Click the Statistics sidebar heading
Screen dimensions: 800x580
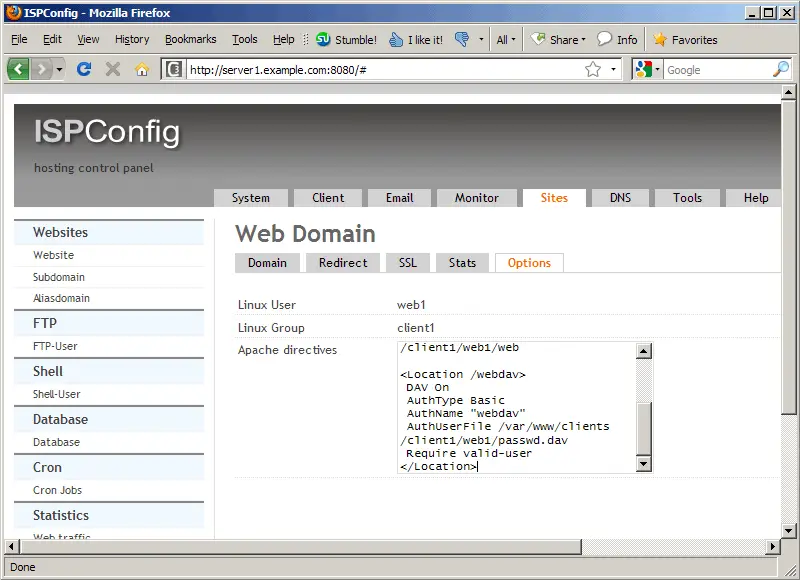pos(61,516)
